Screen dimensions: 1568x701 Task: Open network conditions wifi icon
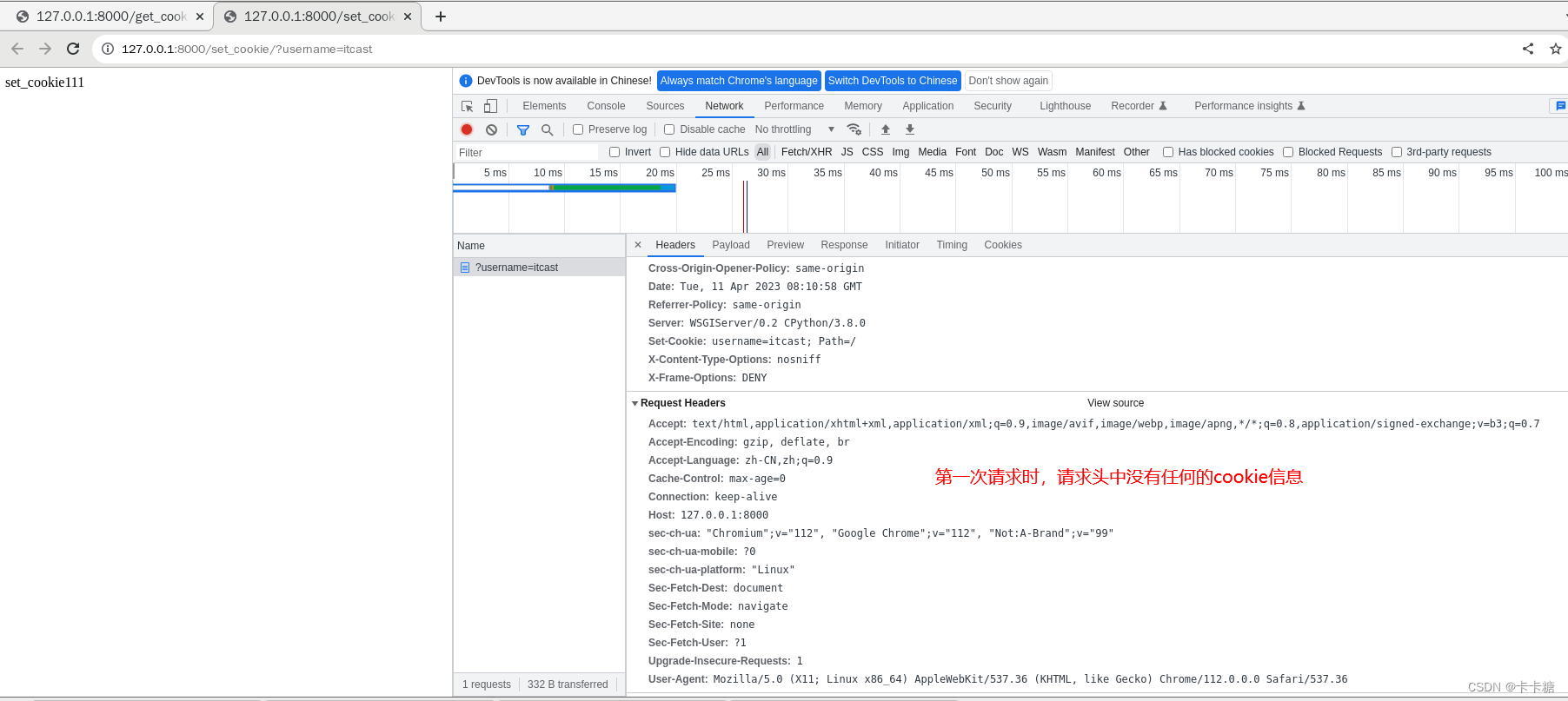[x=854, y=129]
